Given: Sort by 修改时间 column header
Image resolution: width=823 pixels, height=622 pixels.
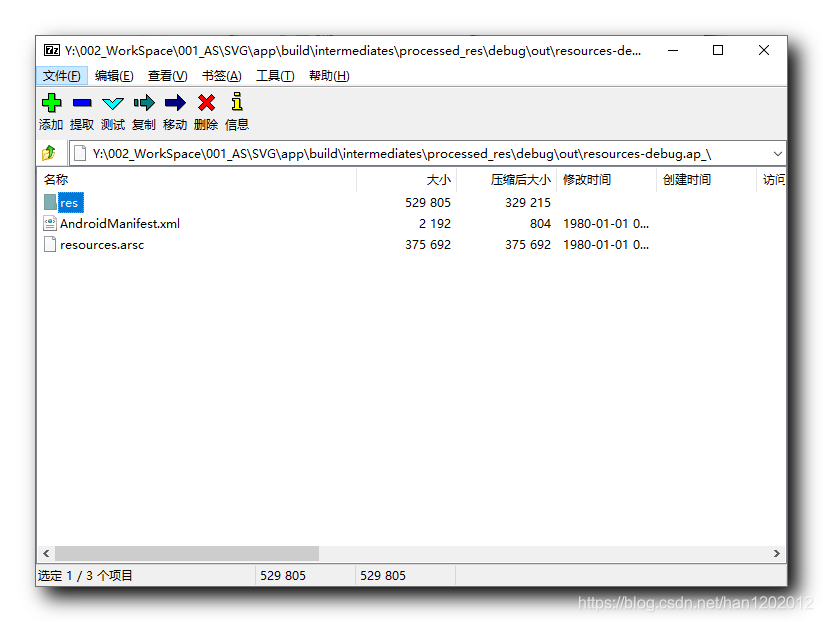Looking at the screenshot, I should tap(607, 180).
